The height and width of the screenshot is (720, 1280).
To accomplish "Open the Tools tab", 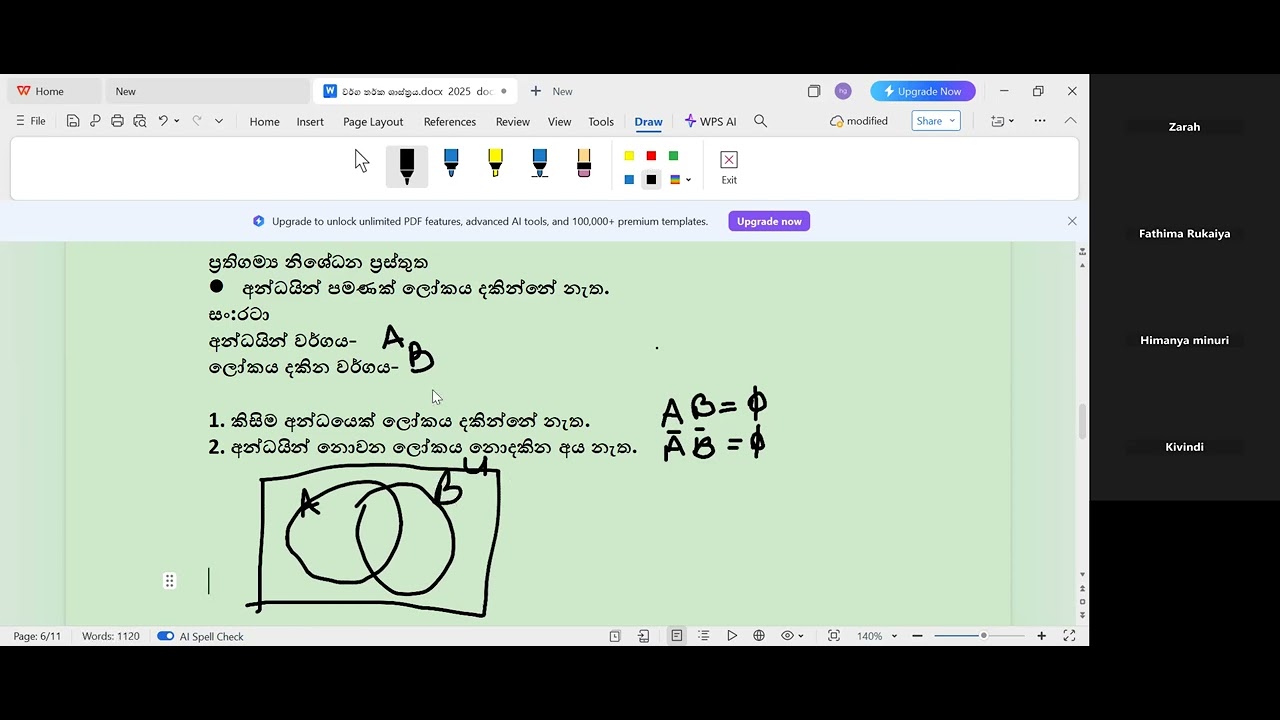I will click(601, 121).
